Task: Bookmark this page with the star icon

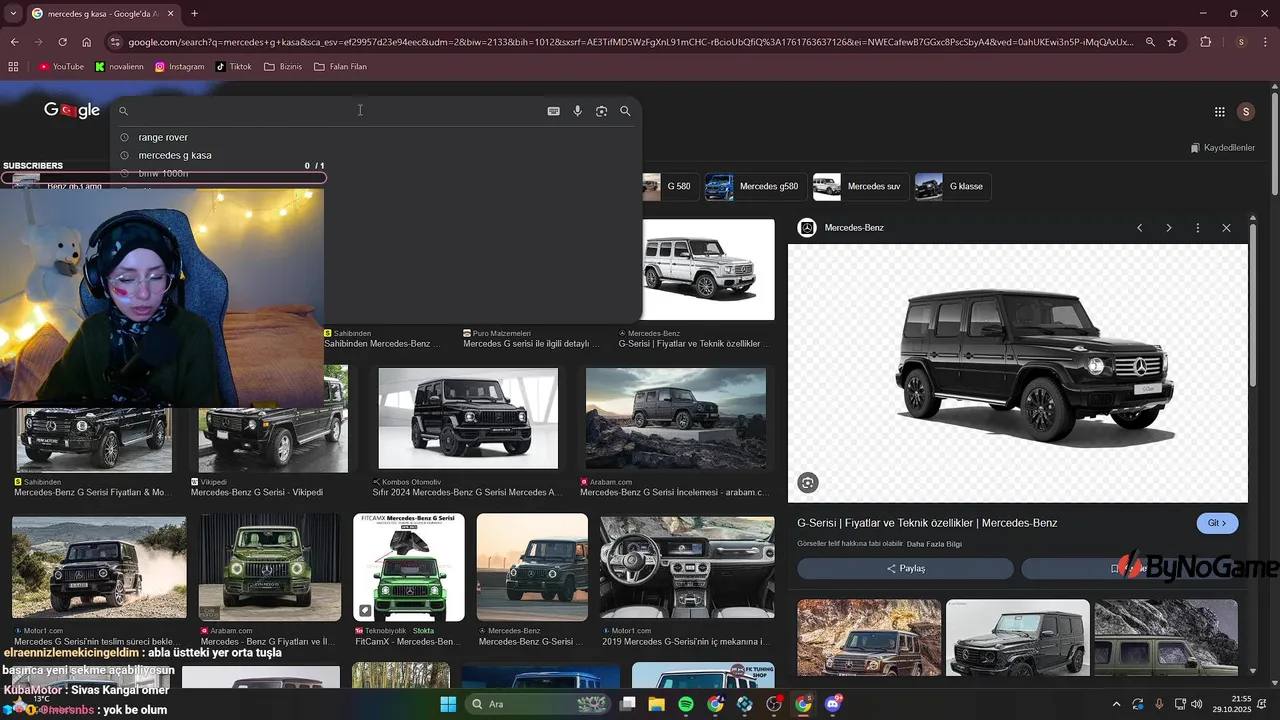Action: 1172,42
